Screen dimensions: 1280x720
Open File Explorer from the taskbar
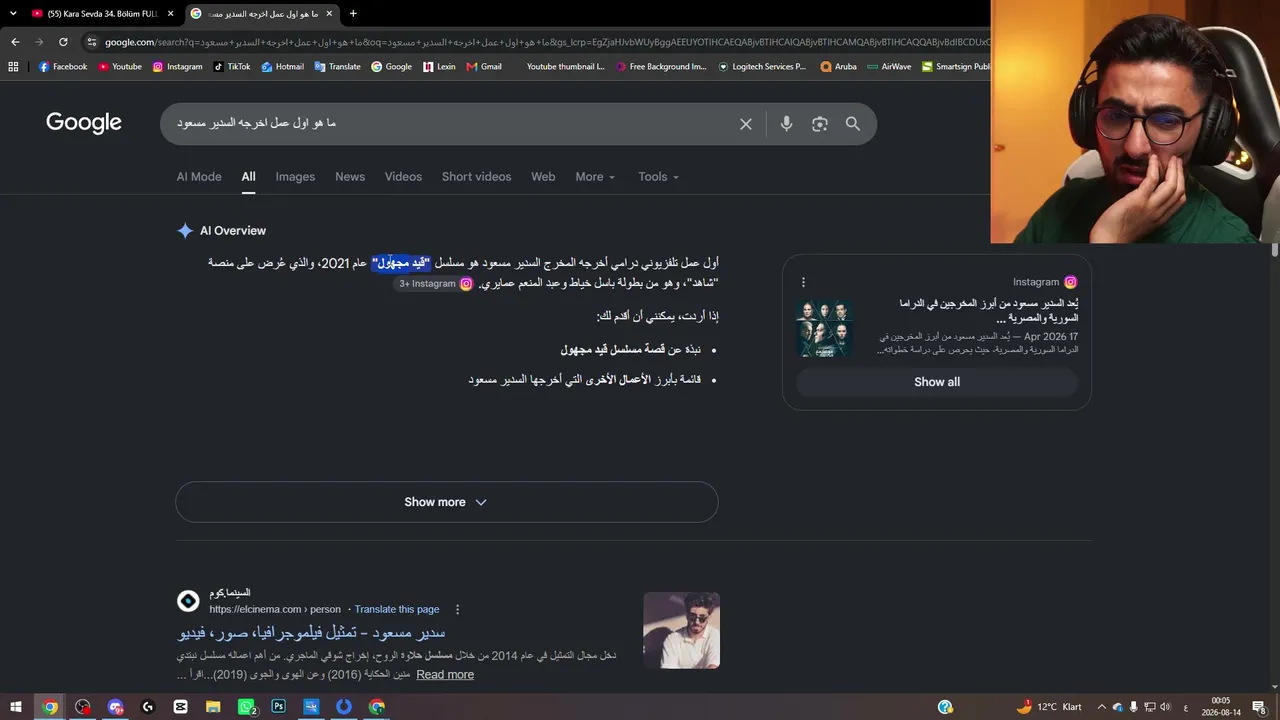tap(213, 707)
